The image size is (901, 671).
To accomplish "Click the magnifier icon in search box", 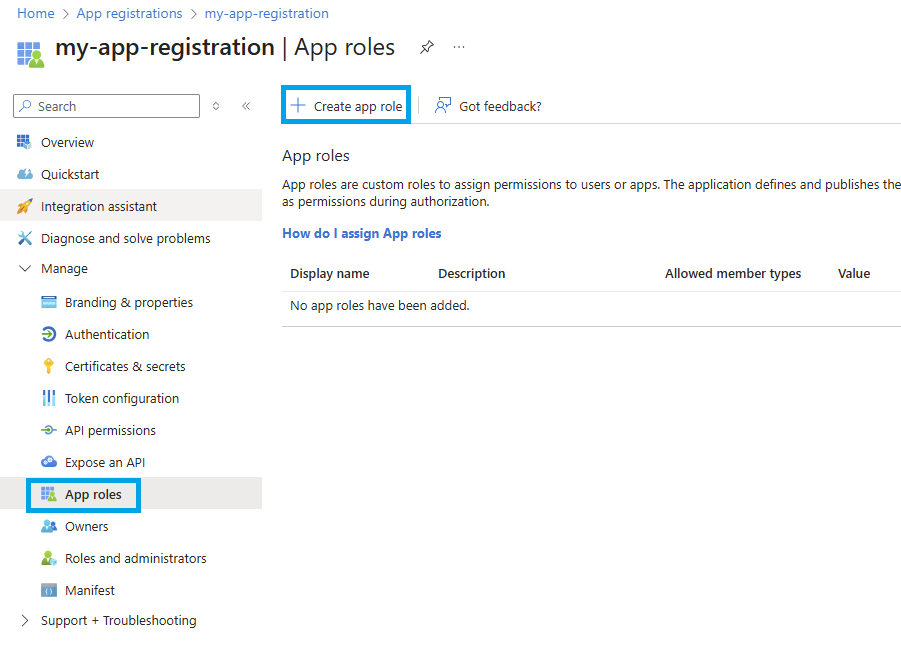I will (x=25, y=106).
